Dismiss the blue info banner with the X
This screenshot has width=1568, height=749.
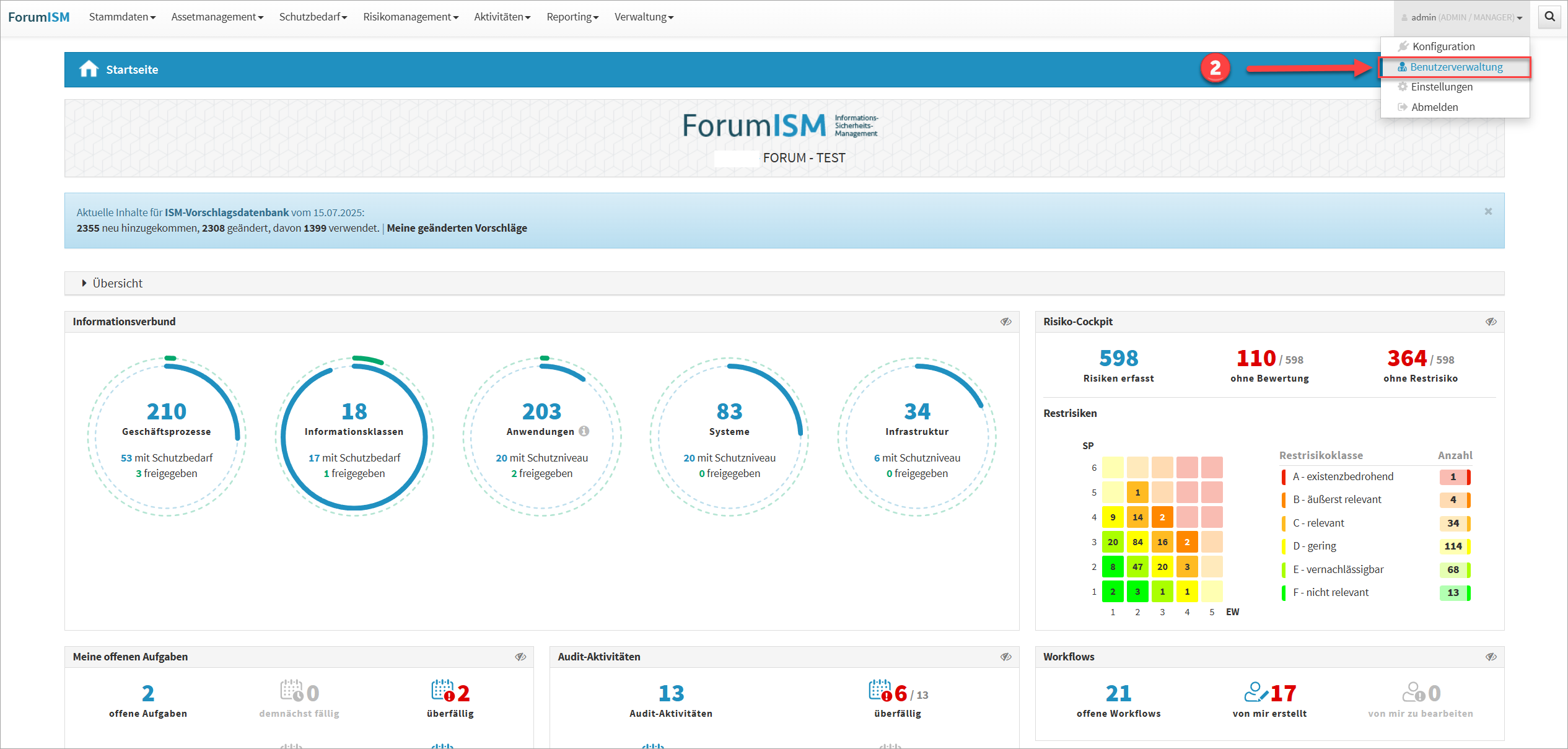tap(1488, 212)
